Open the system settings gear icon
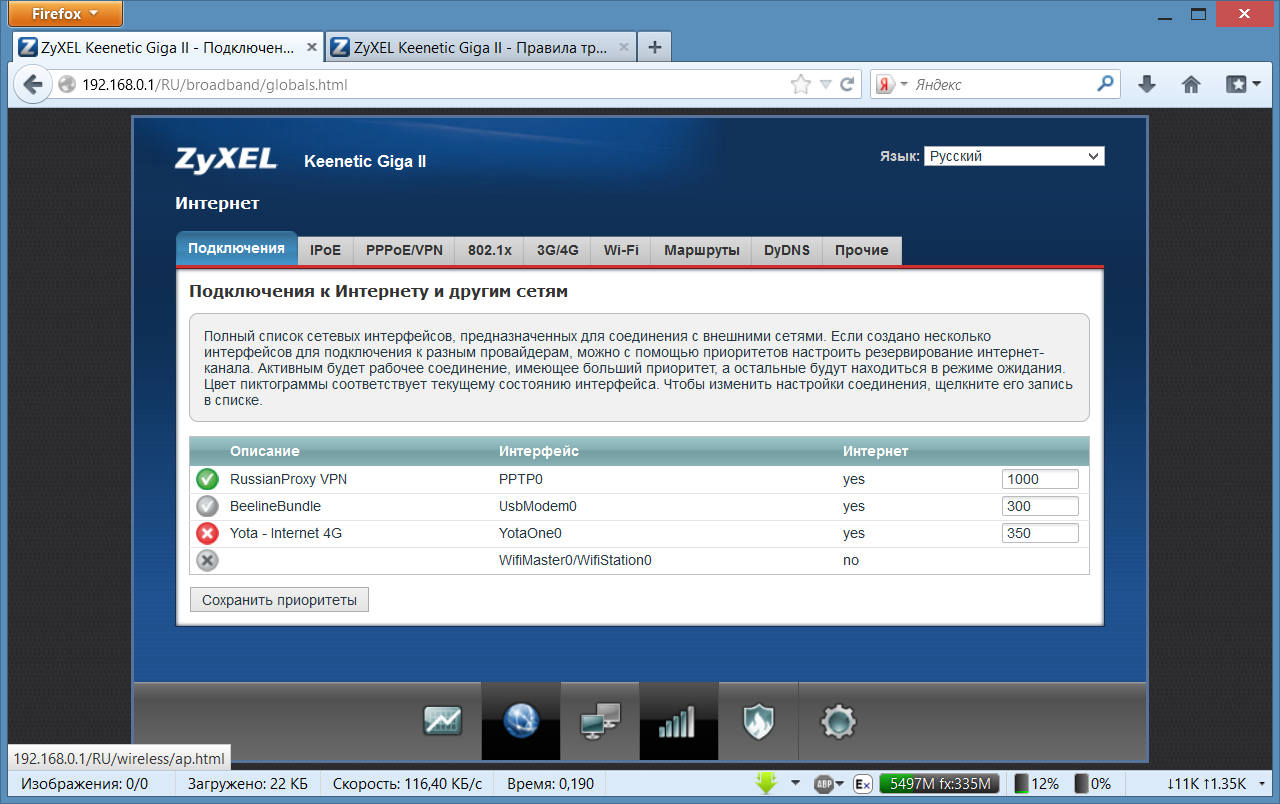This screenshot has width=1280, height=804. [836, 721]
